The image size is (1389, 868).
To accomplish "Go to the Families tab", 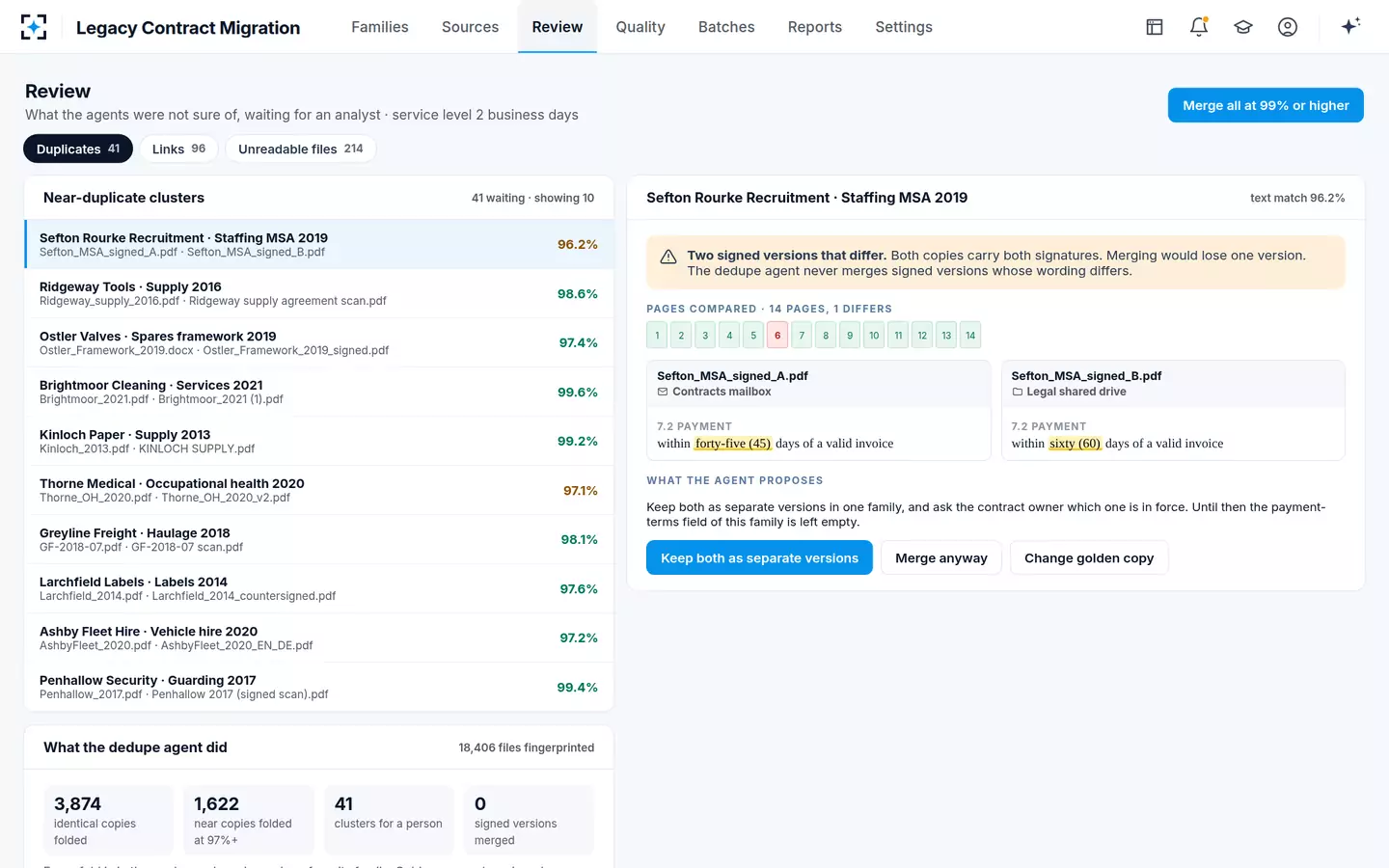I will click(380, 27).
